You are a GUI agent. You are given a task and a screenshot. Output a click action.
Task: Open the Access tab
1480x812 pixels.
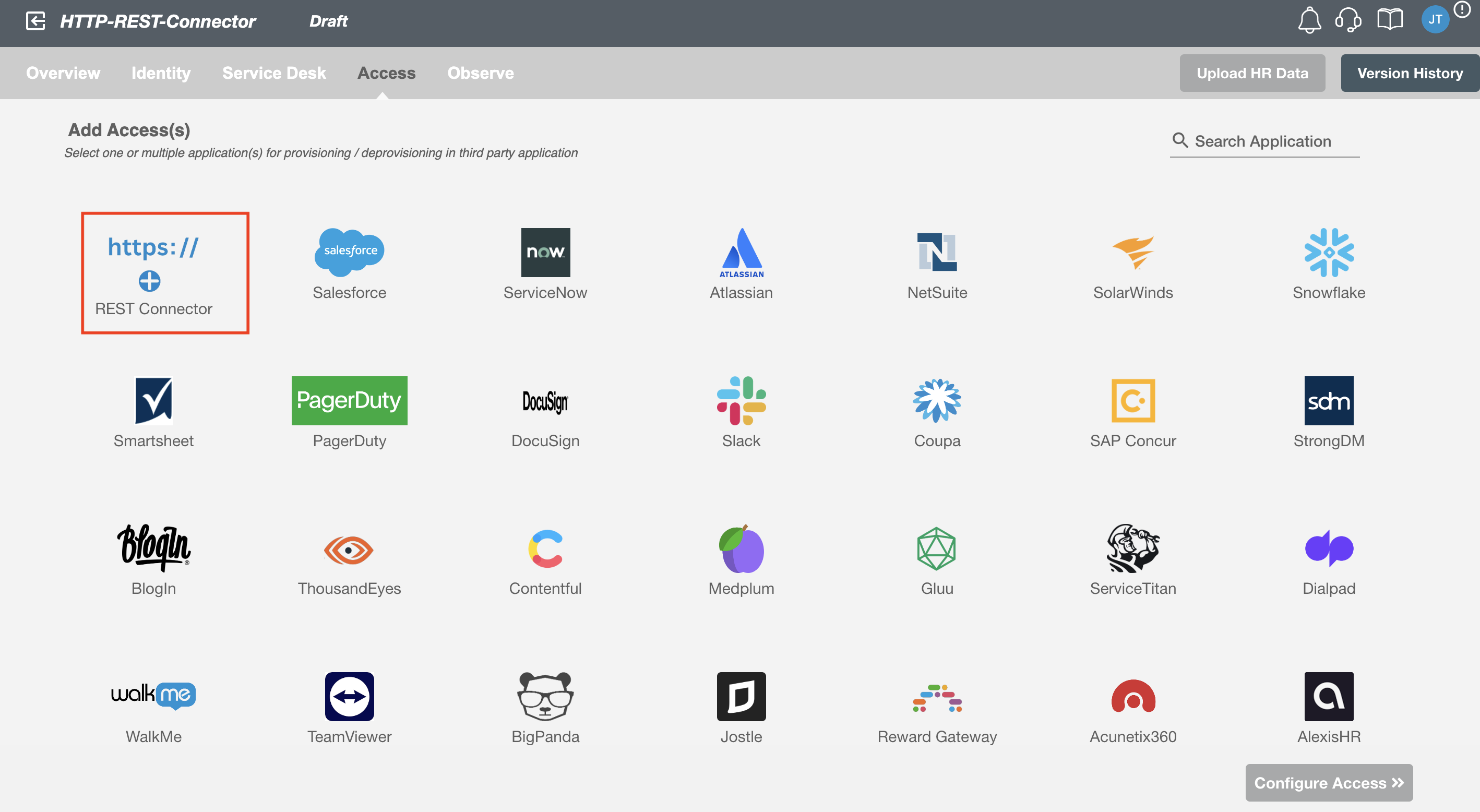pos(386,73)
